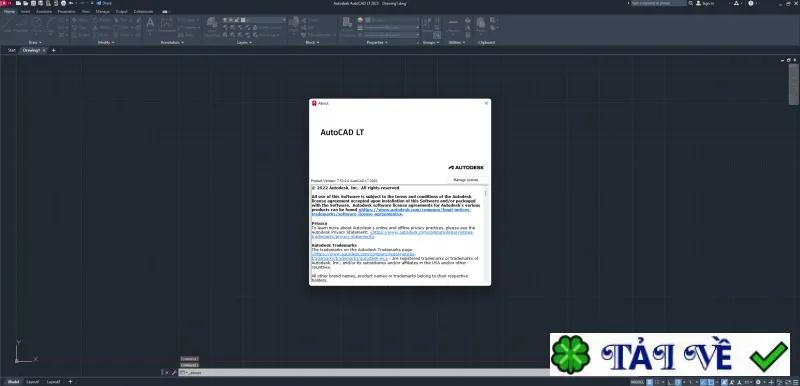Toggle object snap tracking in status bar

[704, 382]
